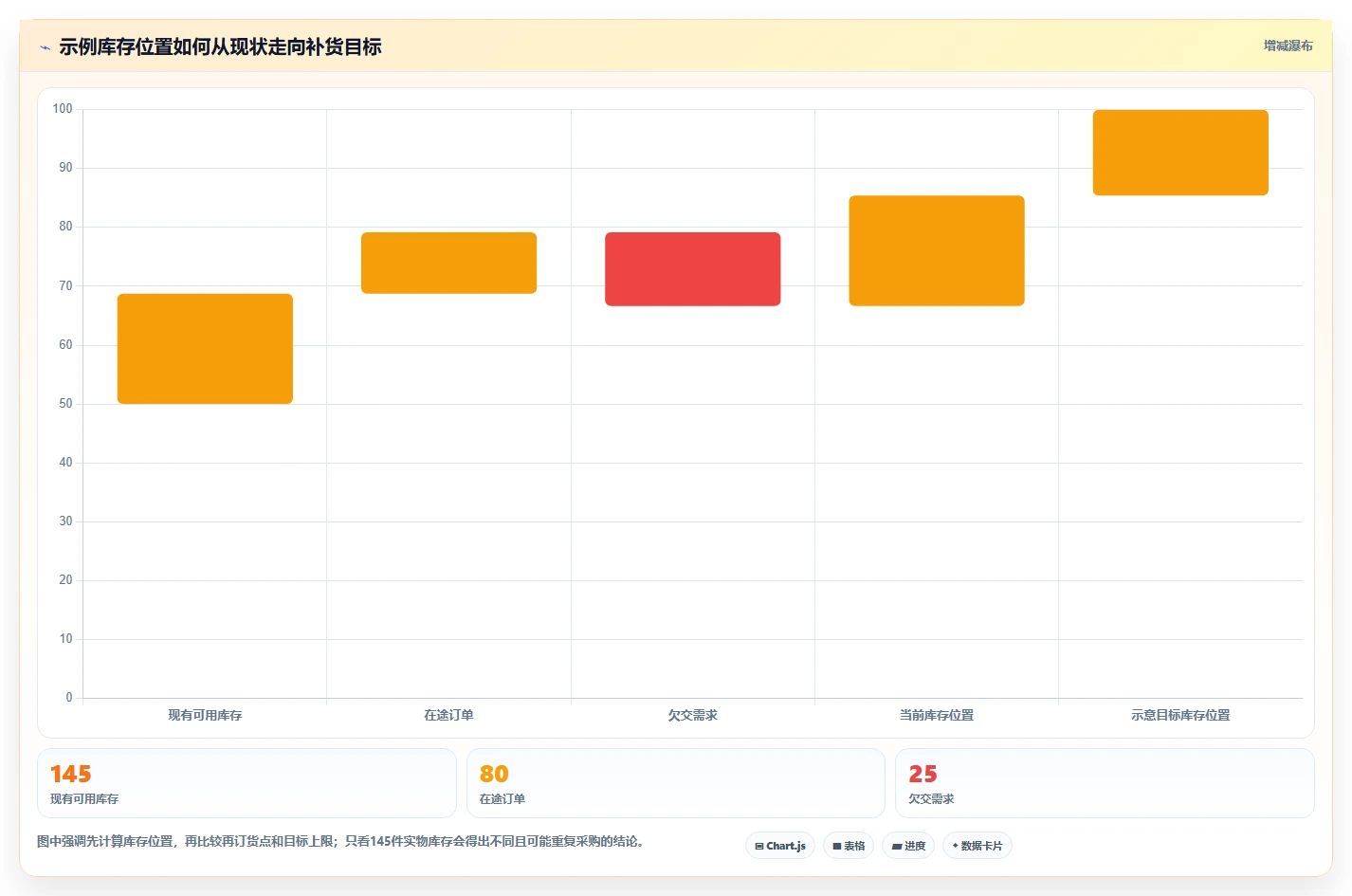Open the 80 在途订单 data card
The height and width of the screenshot is (896, 1352).
click(675, 783)
